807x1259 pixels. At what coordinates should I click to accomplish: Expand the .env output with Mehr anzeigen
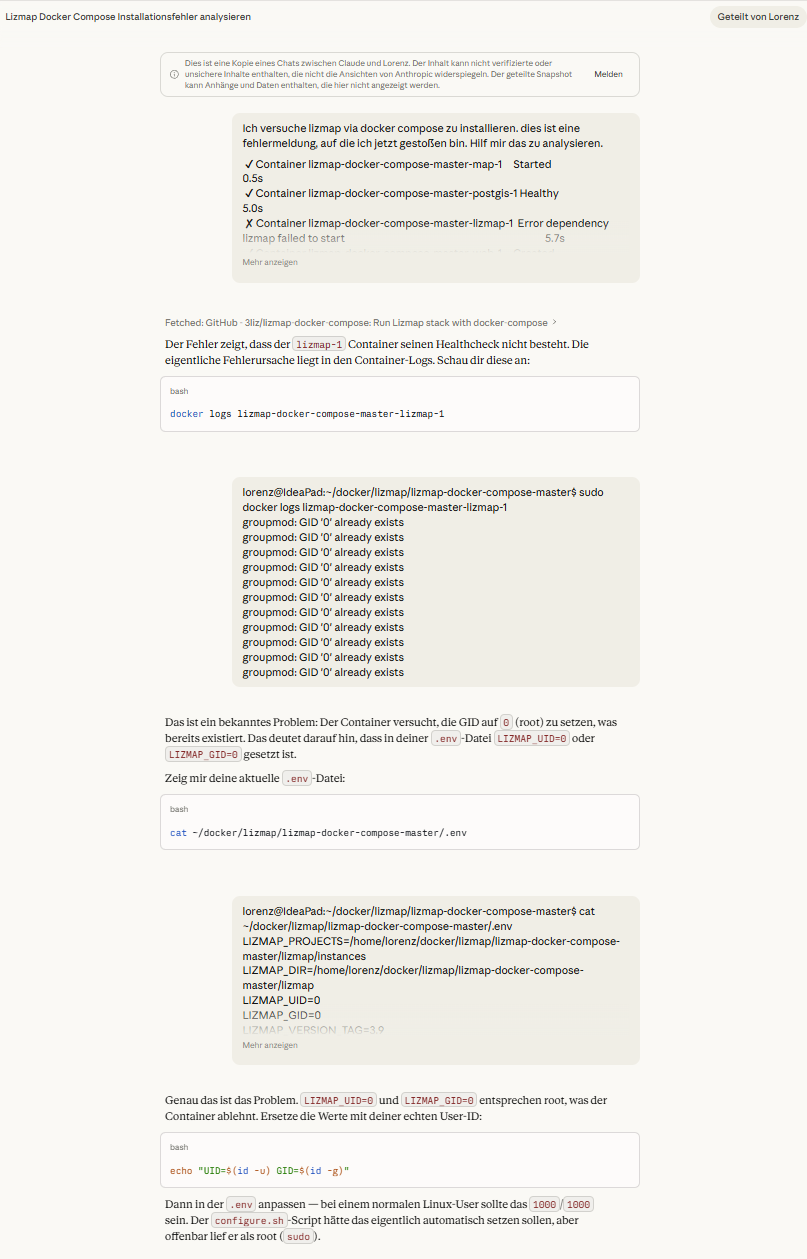click(x=270, y=1045)
